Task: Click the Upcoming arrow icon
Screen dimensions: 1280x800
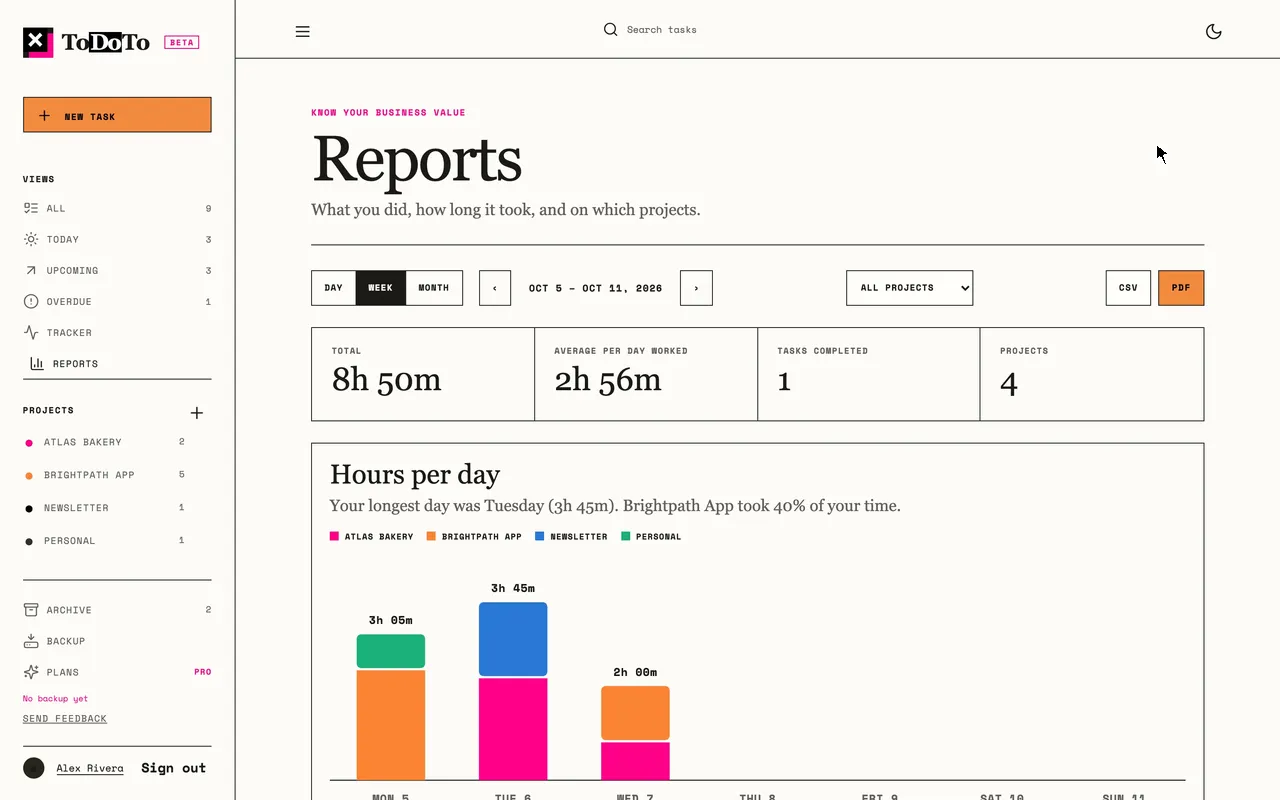Action: (x=31, y=270)
